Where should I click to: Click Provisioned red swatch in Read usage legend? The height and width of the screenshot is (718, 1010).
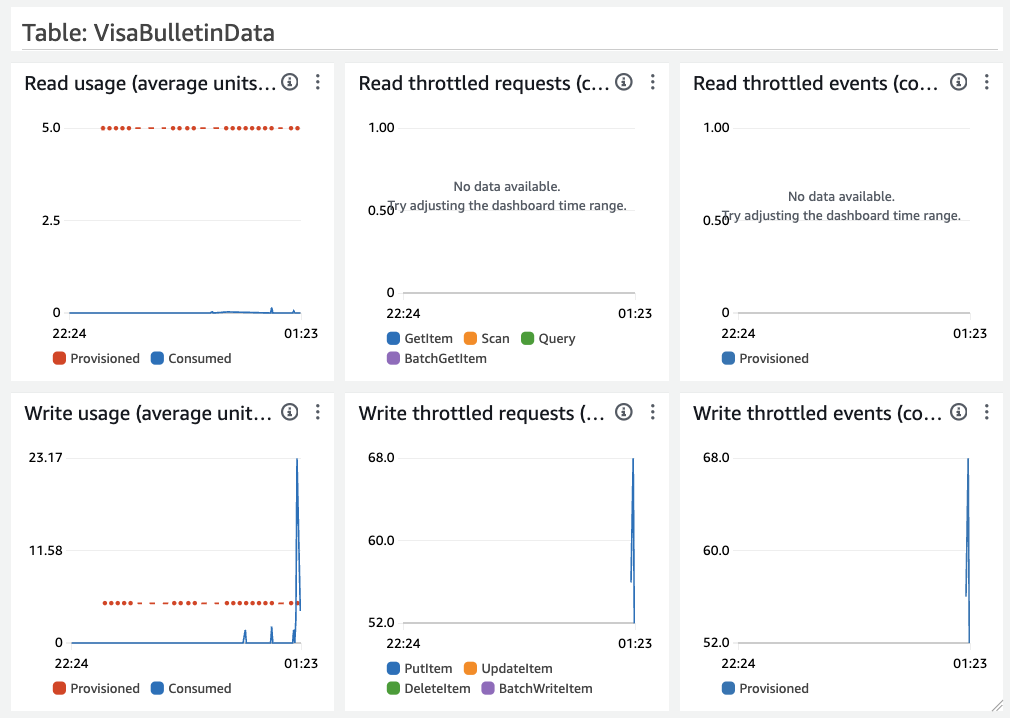click(x=59, y=359)
